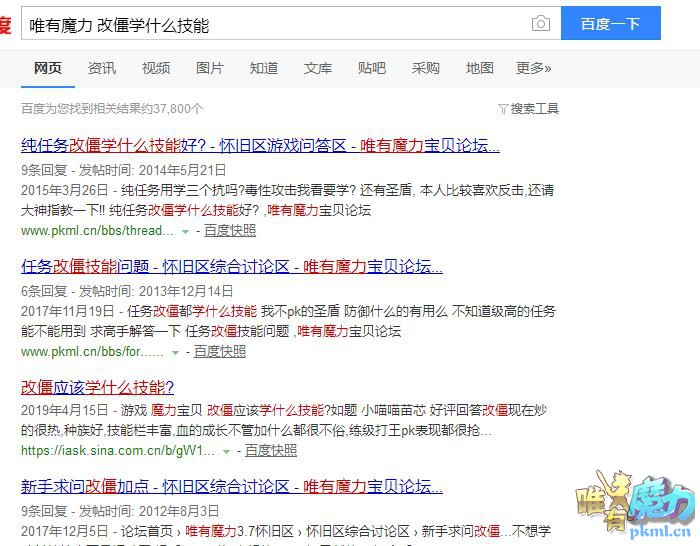The width and height of the screenshot is (700, 546).
Task: Open result 任务改僵技能问题
Action: 231,266
